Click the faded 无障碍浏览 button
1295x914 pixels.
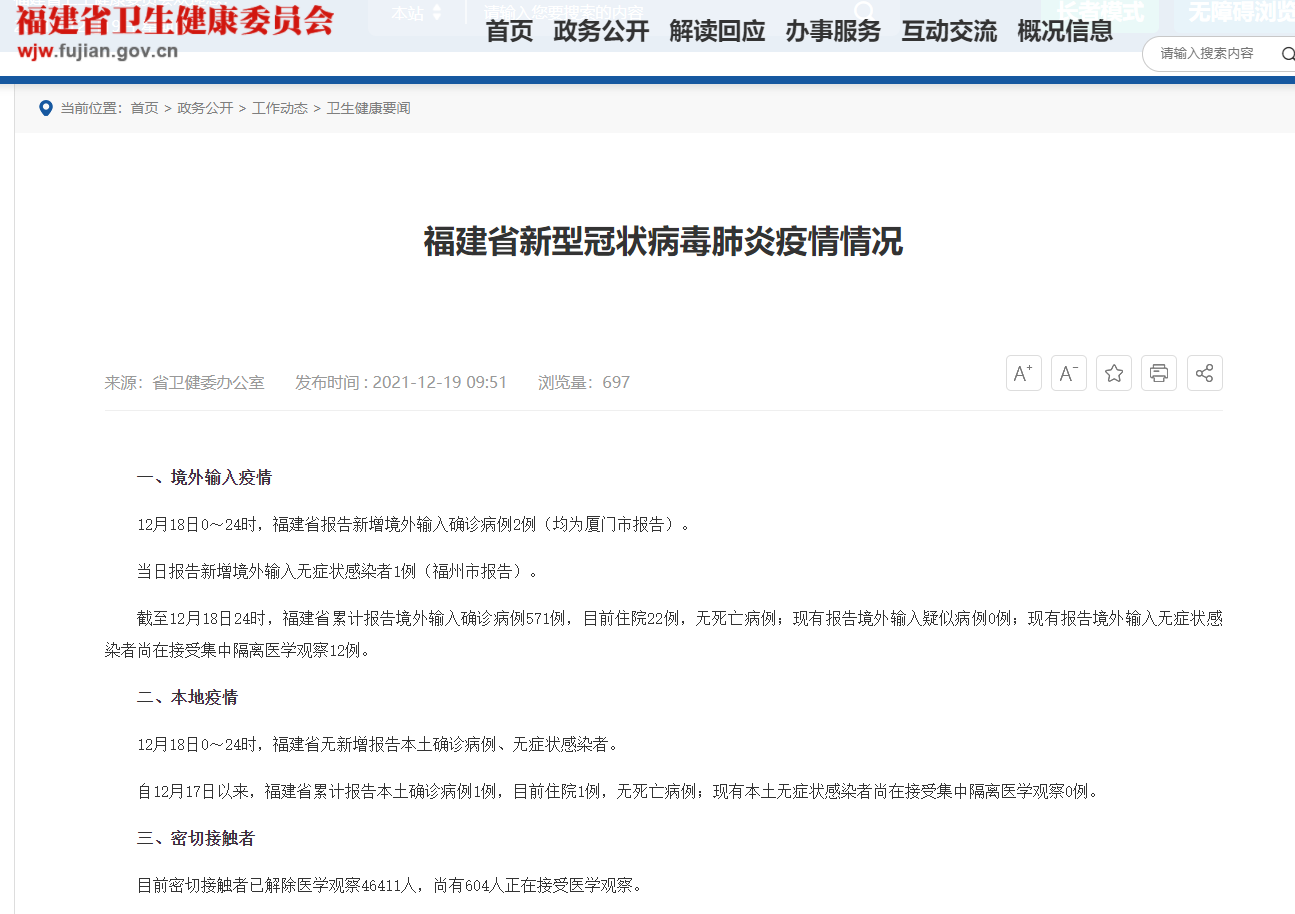tap(1240, 12)
